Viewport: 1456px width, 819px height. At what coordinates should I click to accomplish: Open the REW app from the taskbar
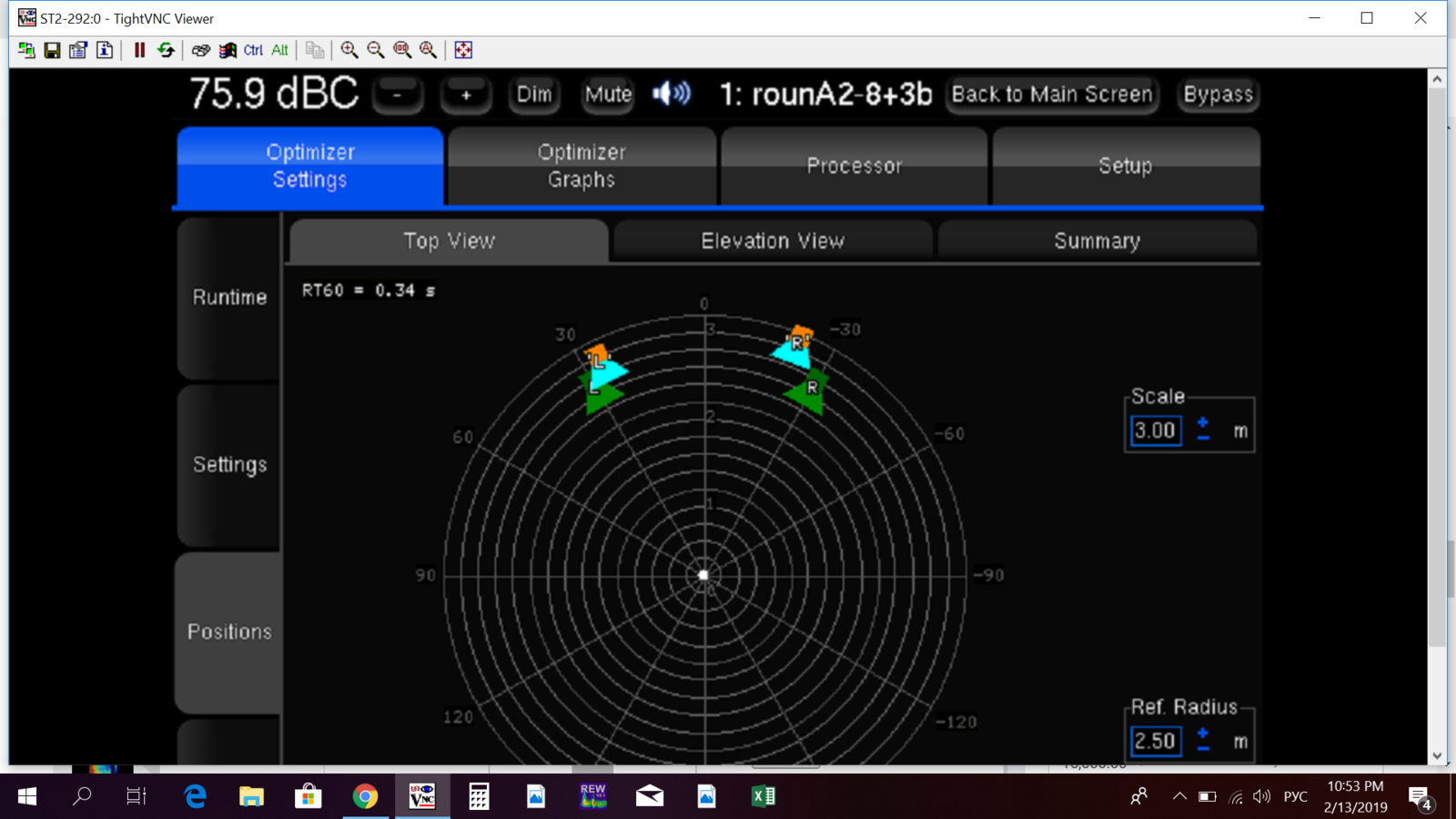pyautogui.click(x=592, y=796)
